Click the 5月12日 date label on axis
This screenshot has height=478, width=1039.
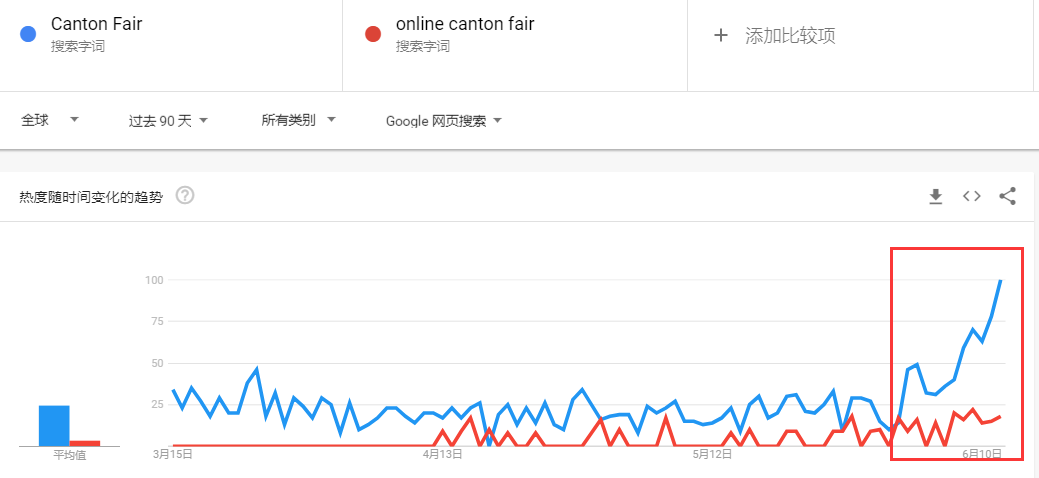pyautogui.click(x=713, y=454)
